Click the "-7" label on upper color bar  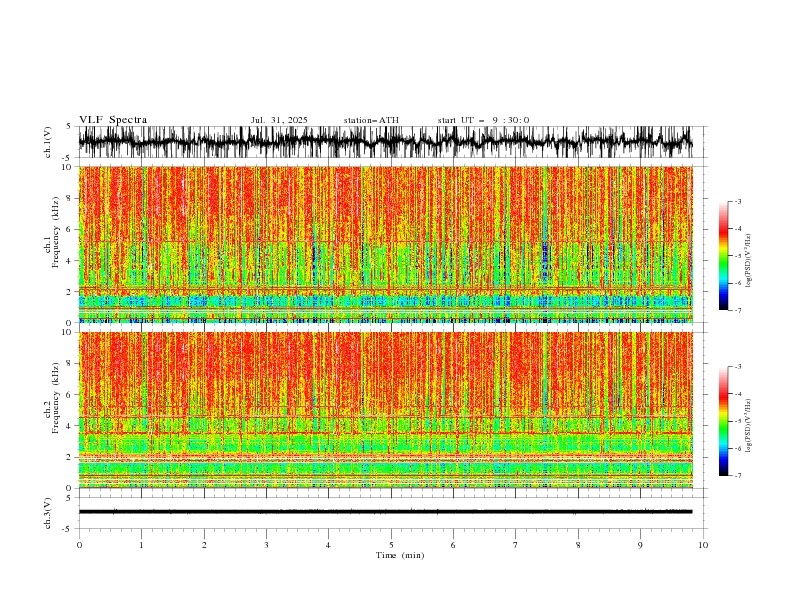737,310
